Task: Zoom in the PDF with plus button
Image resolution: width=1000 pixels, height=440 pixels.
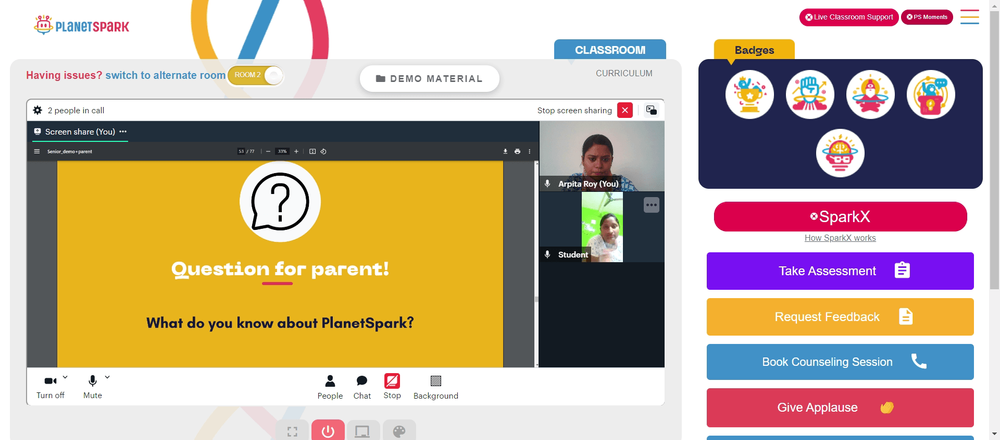Action: [296, 152]
